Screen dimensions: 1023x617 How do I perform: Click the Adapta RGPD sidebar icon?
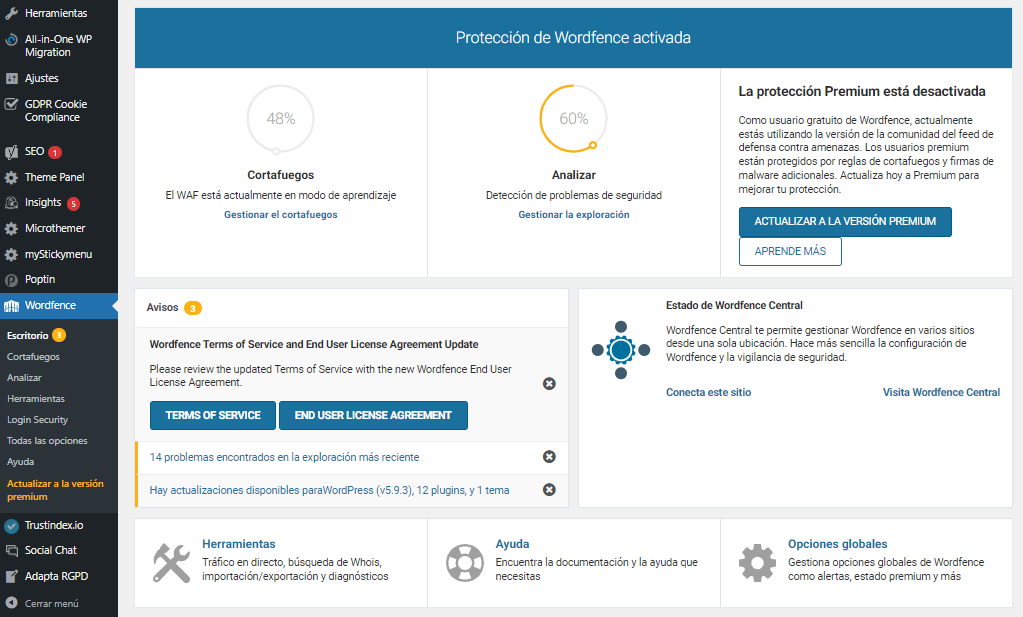pos(9,575)
